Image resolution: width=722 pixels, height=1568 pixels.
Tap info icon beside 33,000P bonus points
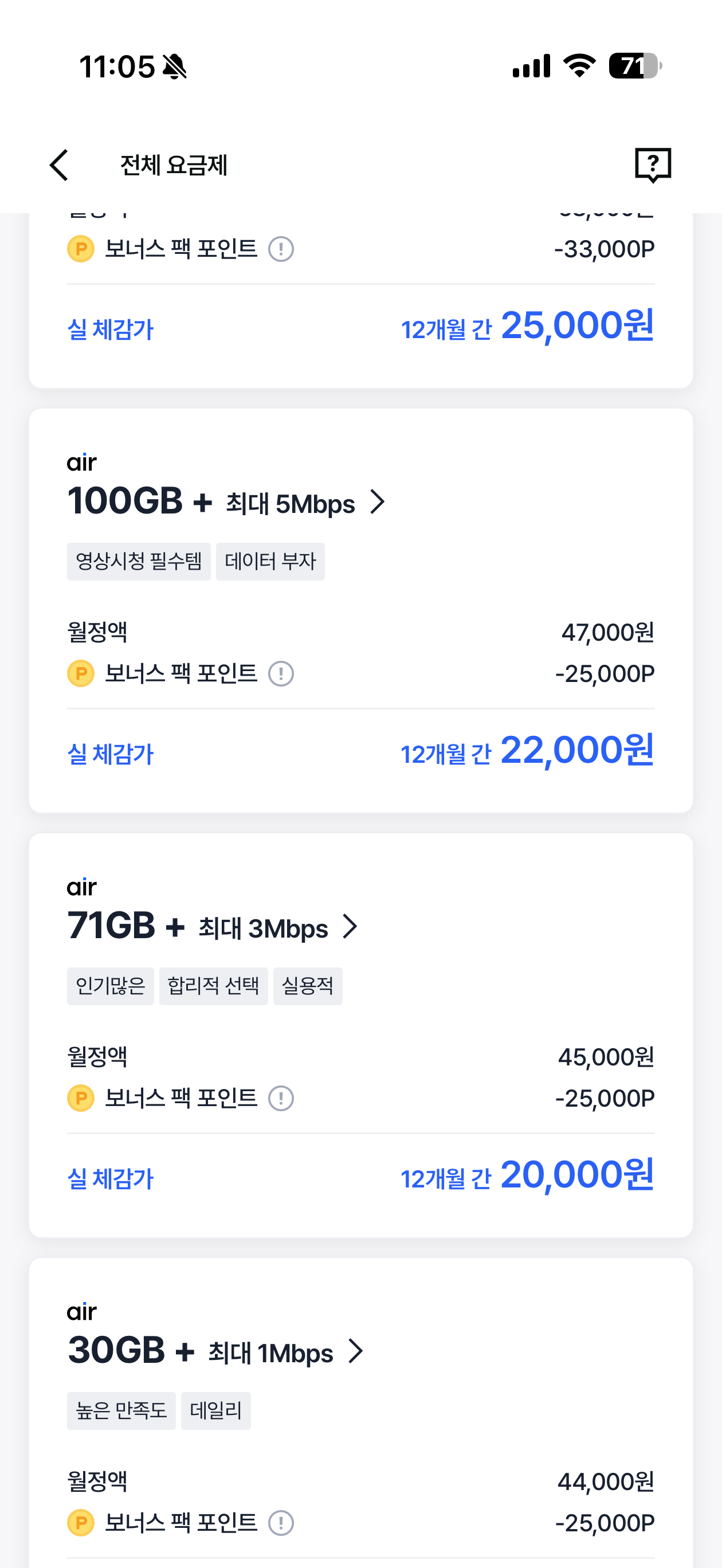coord(281,249)
